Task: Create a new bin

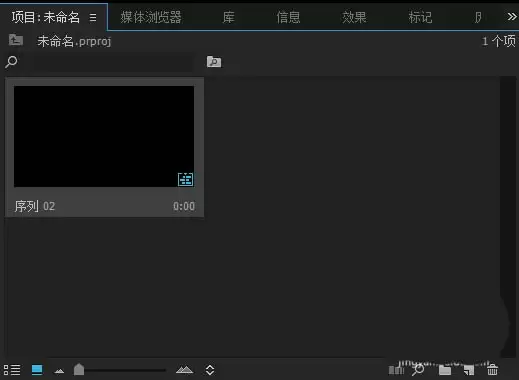Action: 445,370
